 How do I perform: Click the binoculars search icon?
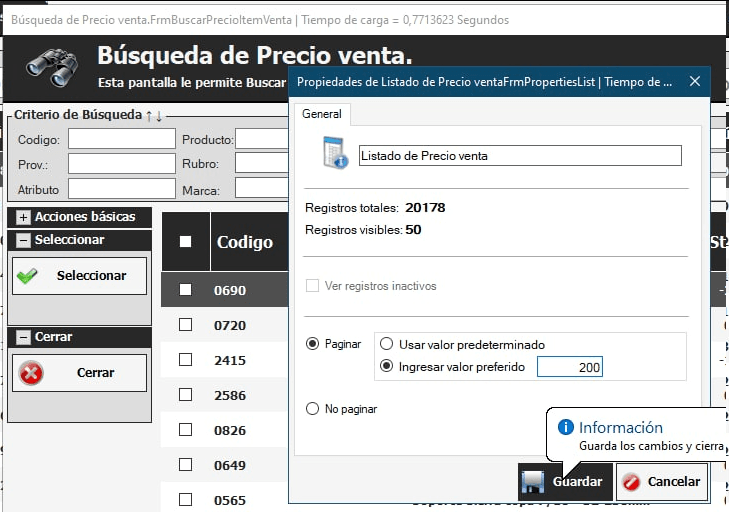[x=52, y=63]
